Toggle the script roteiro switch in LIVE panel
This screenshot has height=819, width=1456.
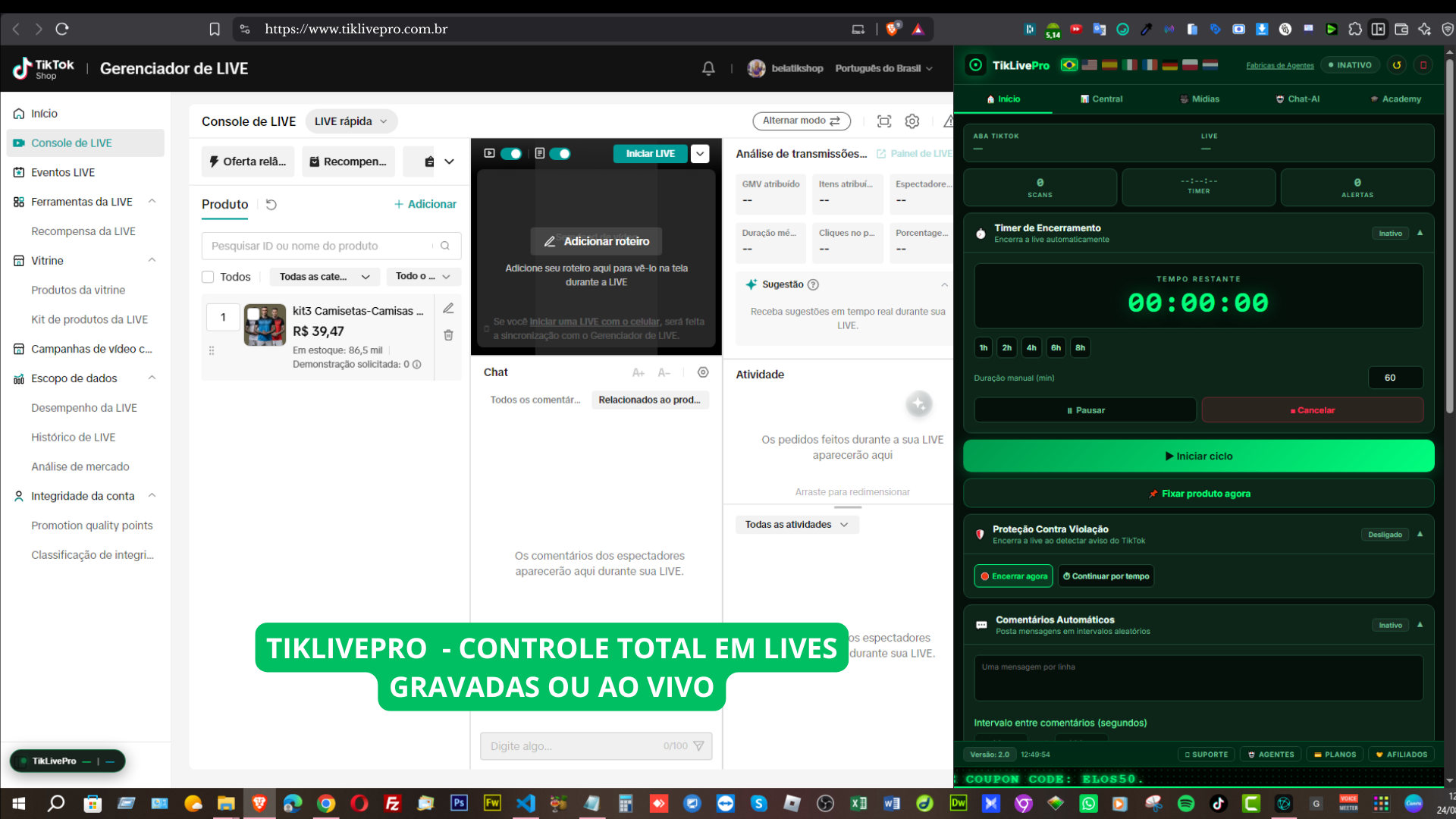click(x=560, y=154)
